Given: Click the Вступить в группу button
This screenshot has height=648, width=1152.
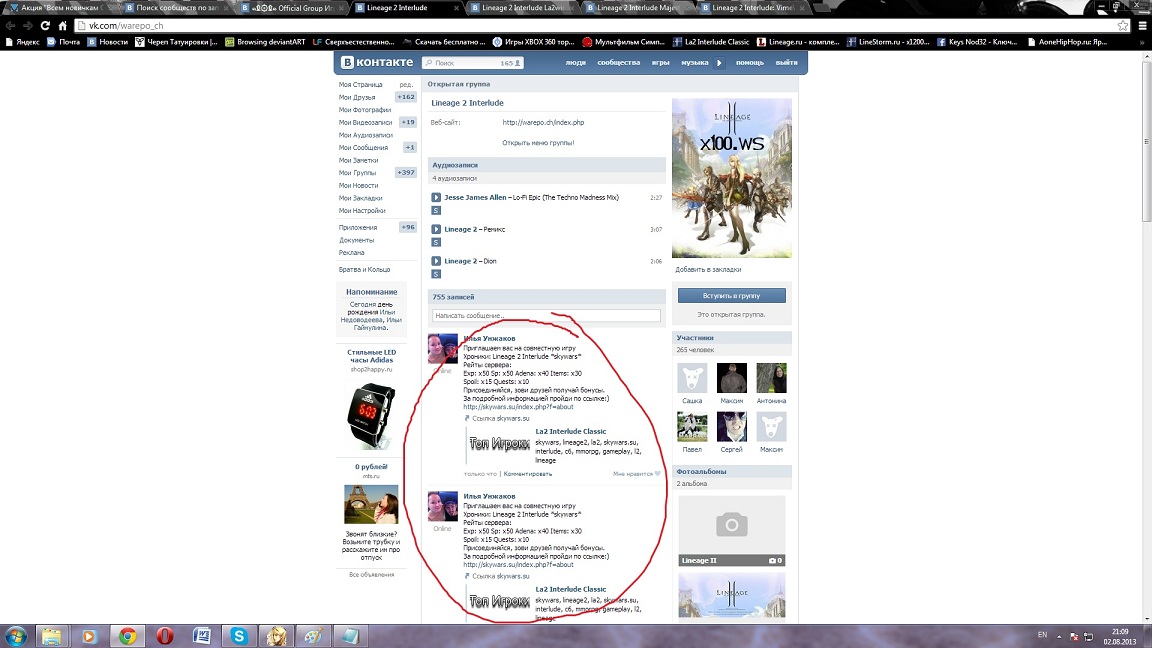Looking at the screenshot, I should [x=732, y=295].
